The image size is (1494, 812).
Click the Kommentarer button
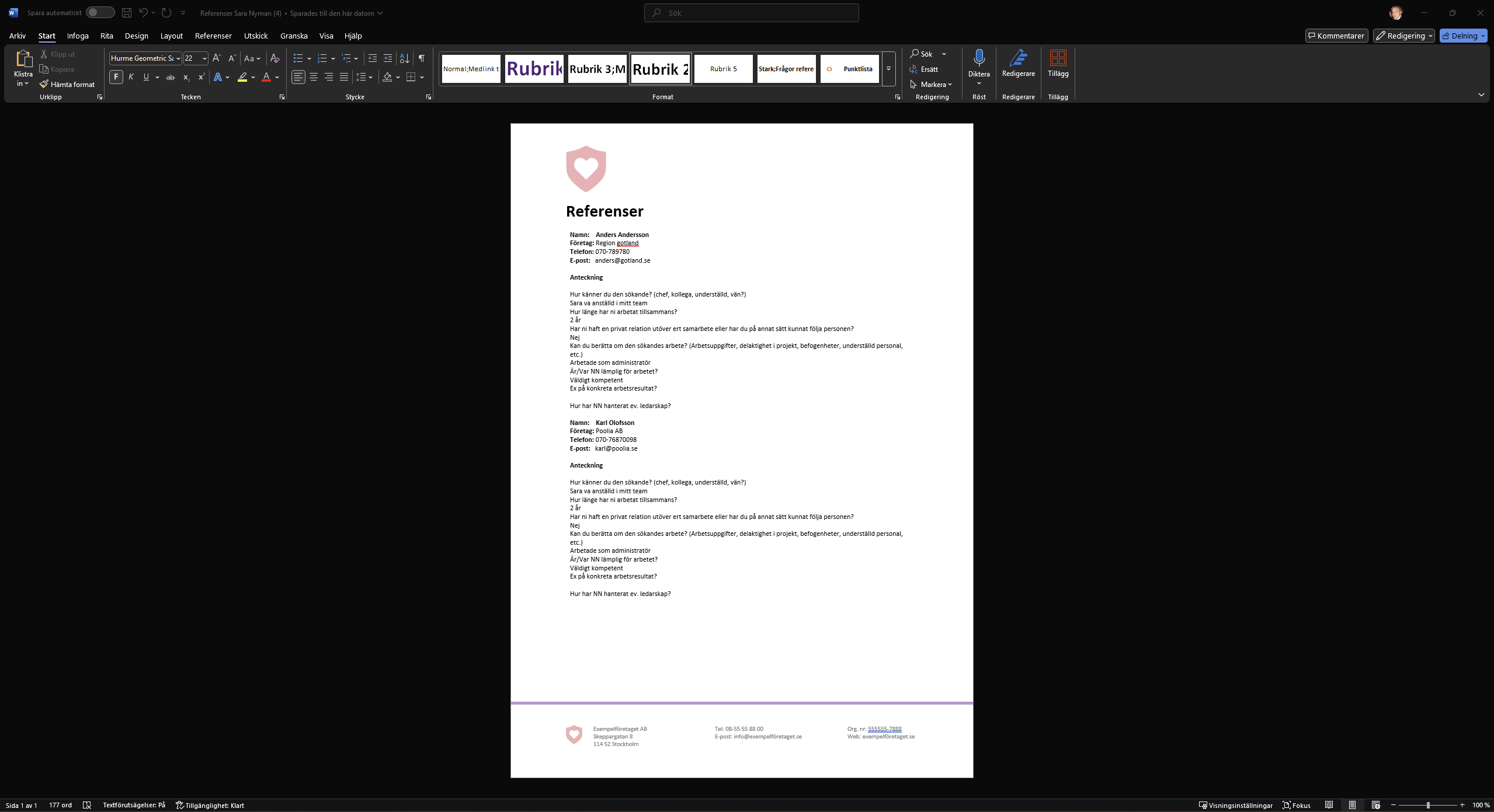1336,36
